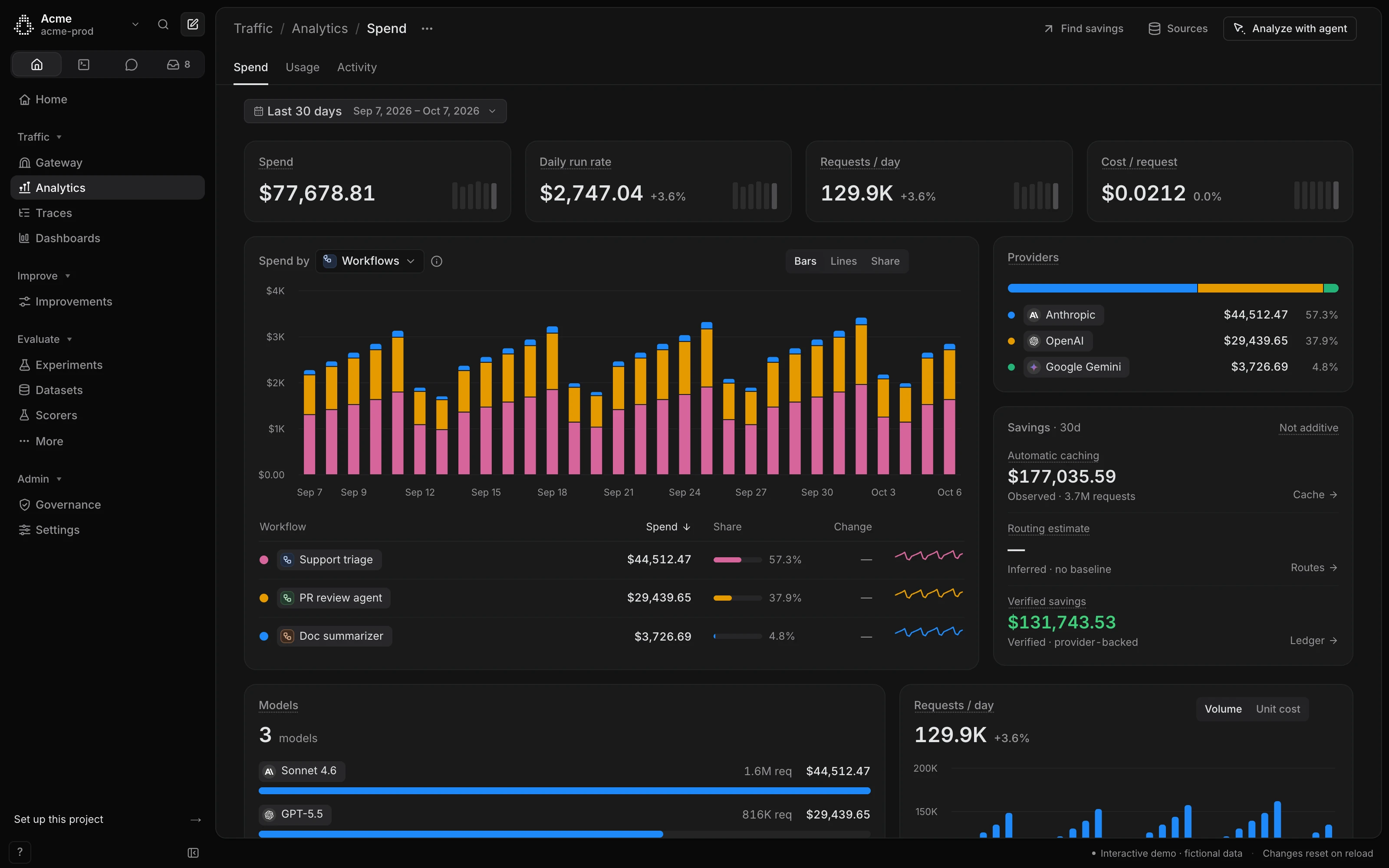Click the Providers share bar's orange OpenAI segment

click(1261, 288)
